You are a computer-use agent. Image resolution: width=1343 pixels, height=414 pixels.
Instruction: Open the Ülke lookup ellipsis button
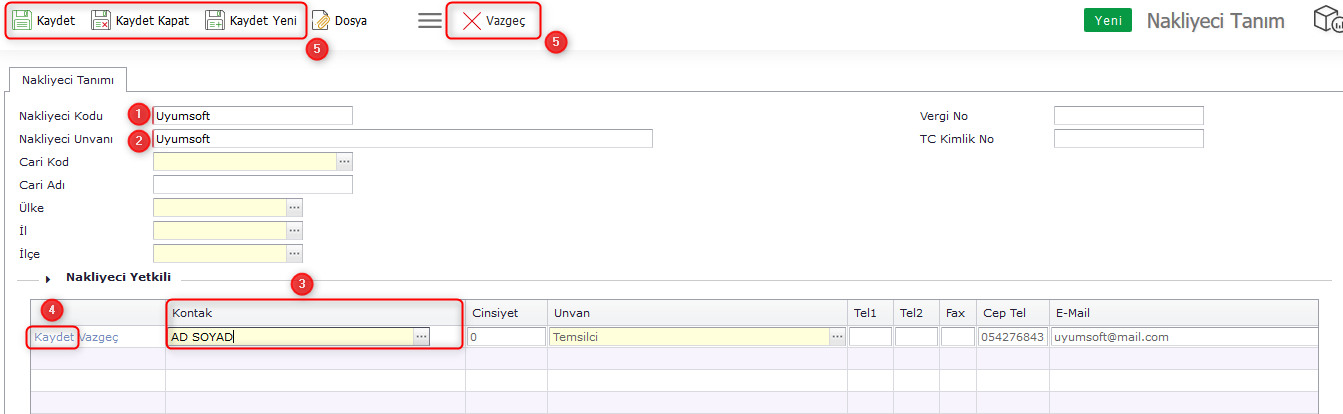pos(294,207)
